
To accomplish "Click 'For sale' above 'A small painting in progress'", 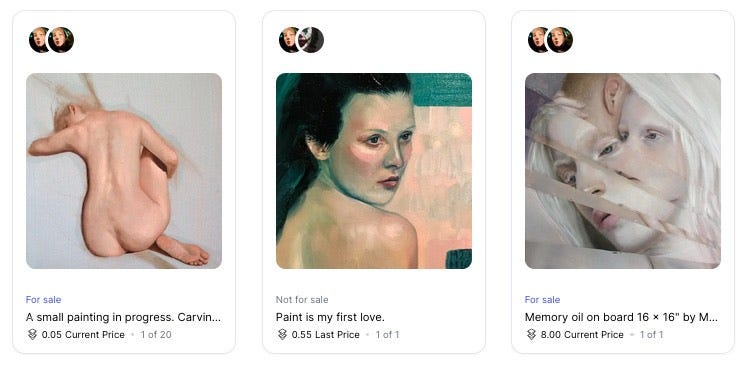I will click(43, 300).
